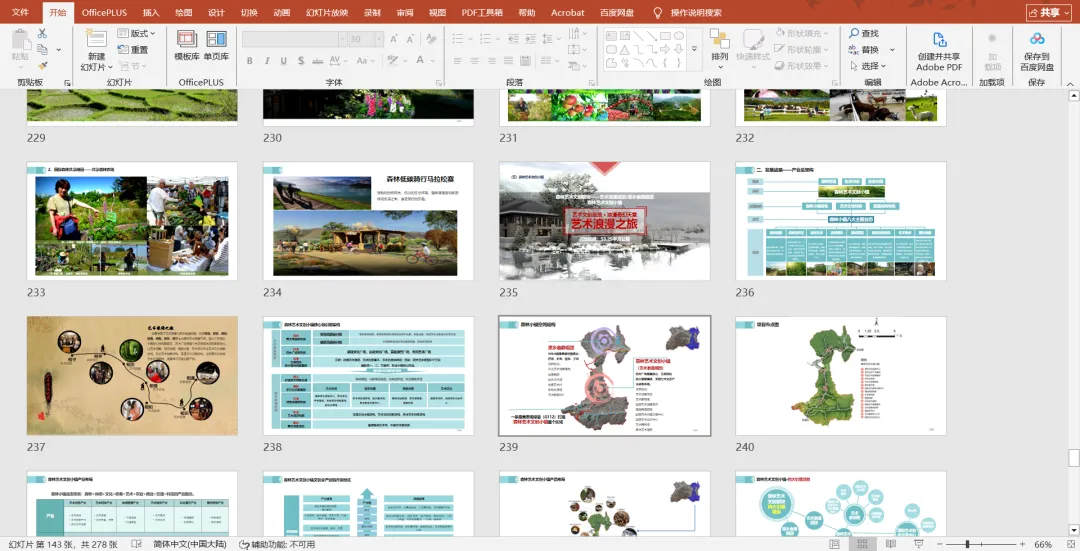Switch to the 插入 insert tab

(151, 12)
